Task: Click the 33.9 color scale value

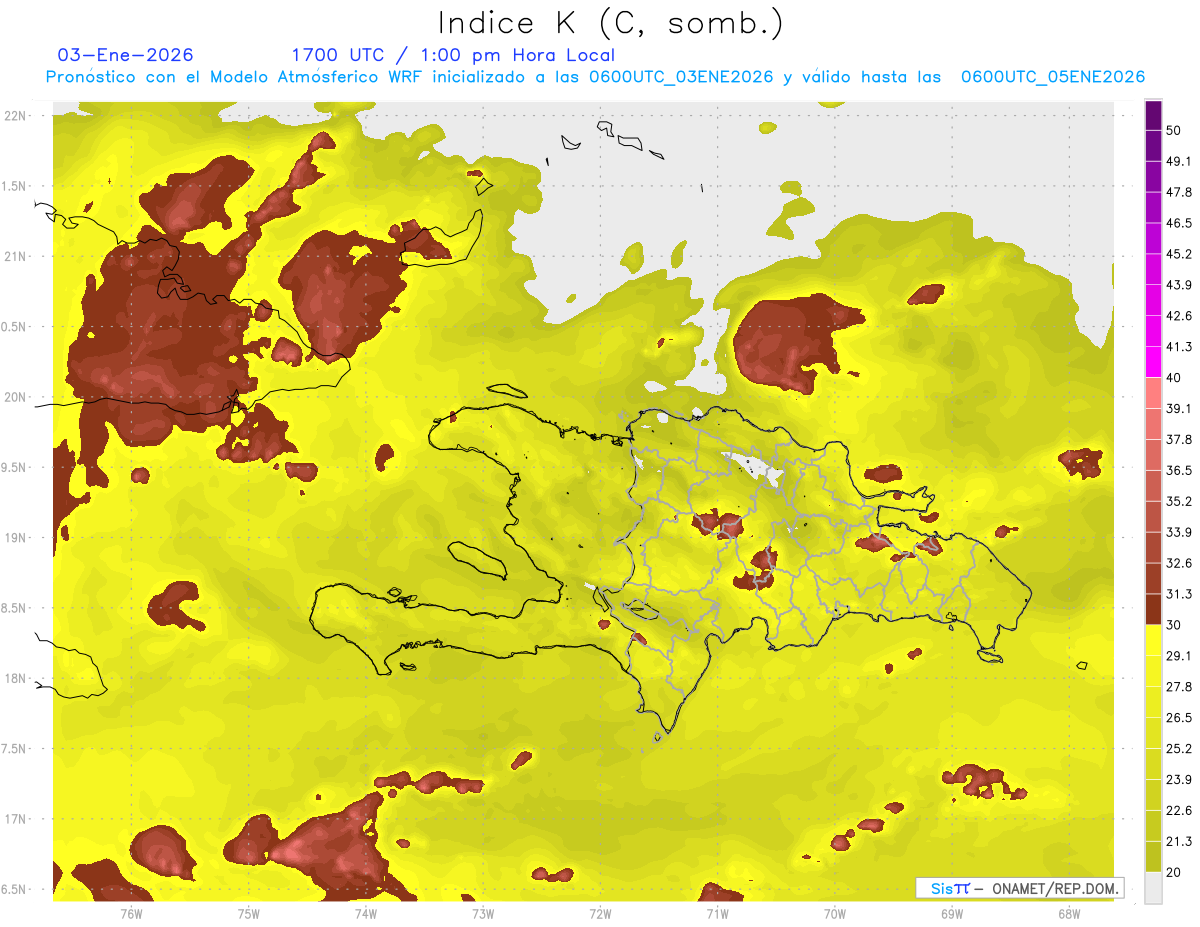Action: (x=1179, y=532)
